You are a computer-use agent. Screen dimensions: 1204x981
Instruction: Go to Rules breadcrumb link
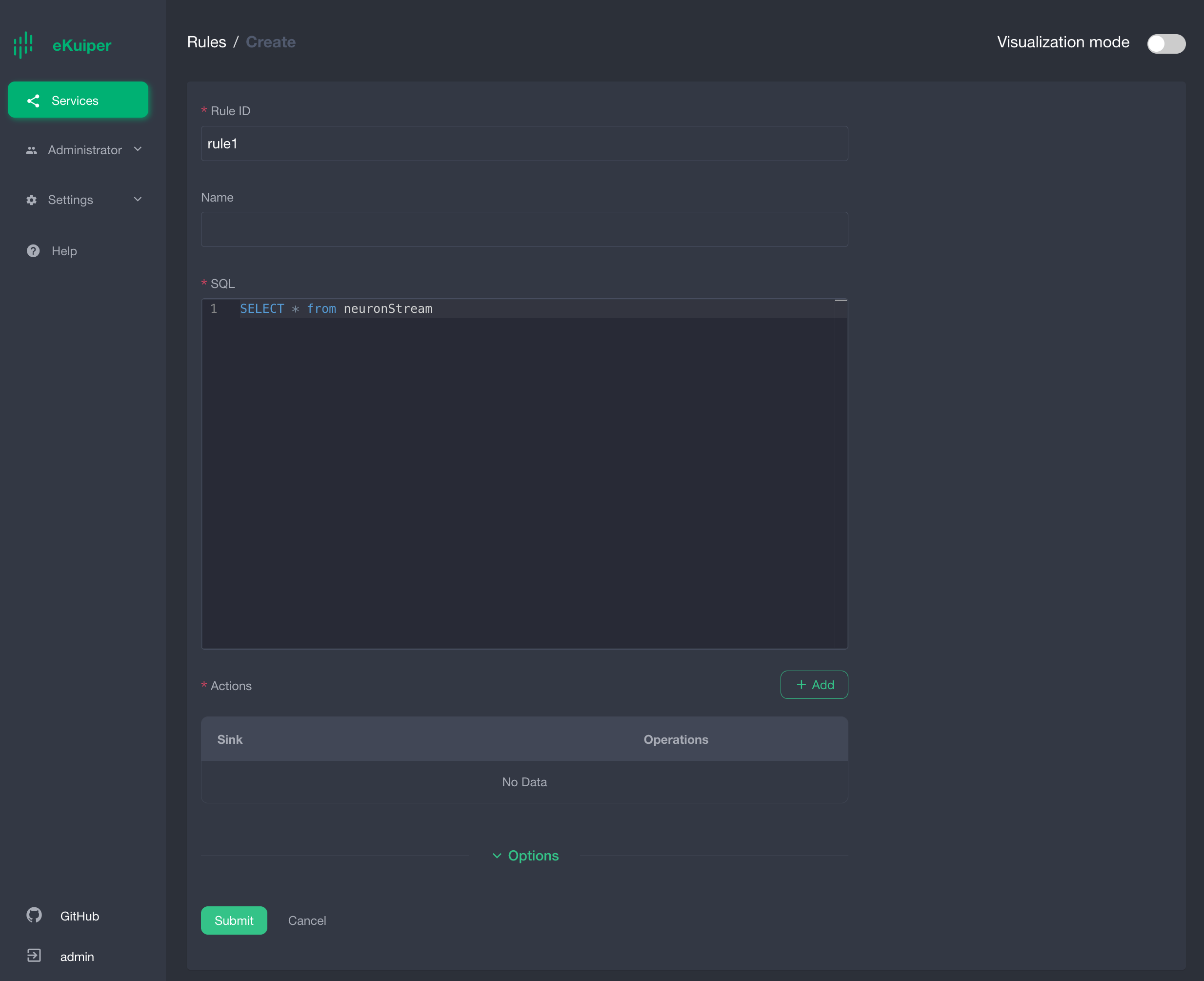coord(206,42)
